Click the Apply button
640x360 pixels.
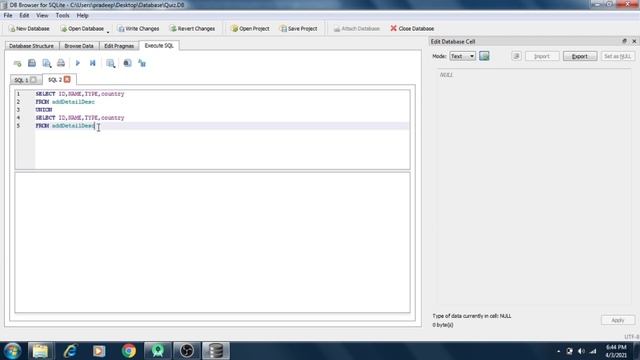[x=618, y=320]
